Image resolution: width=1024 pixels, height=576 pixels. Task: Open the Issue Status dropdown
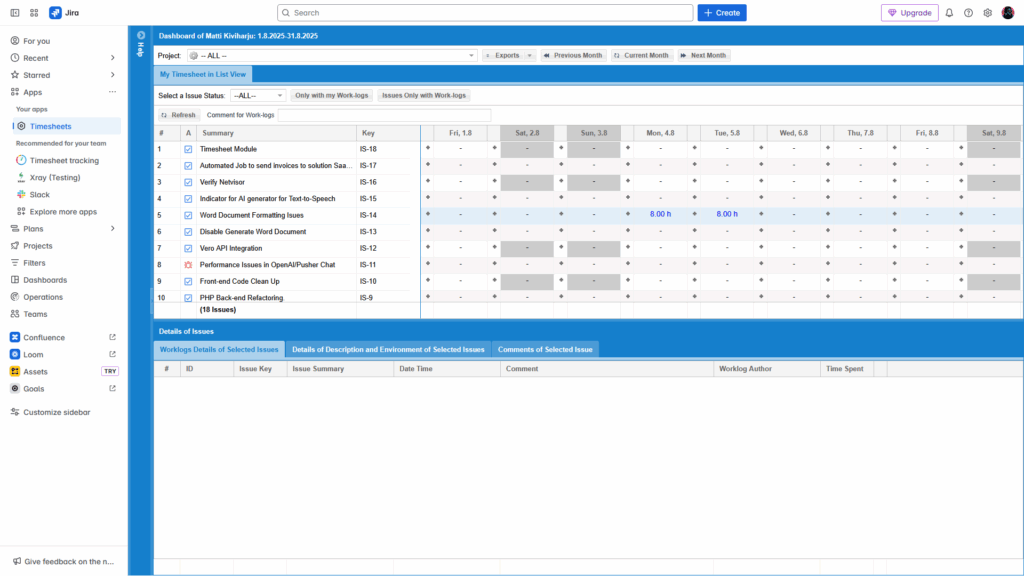pyautogui.click(x=257, y=95)
